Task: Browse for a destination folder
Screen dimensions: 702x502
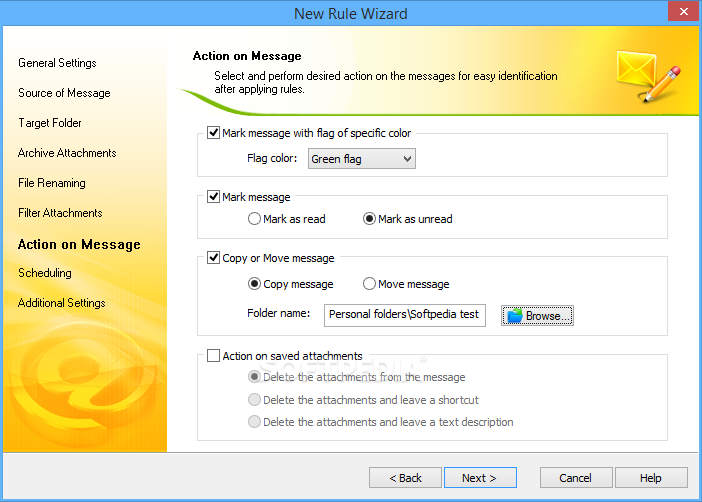Action: [x=537, y=316]
